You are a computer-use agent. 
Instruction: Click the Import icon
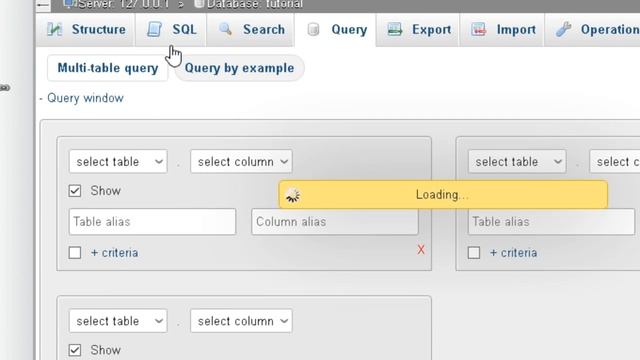tap(478, 29)
